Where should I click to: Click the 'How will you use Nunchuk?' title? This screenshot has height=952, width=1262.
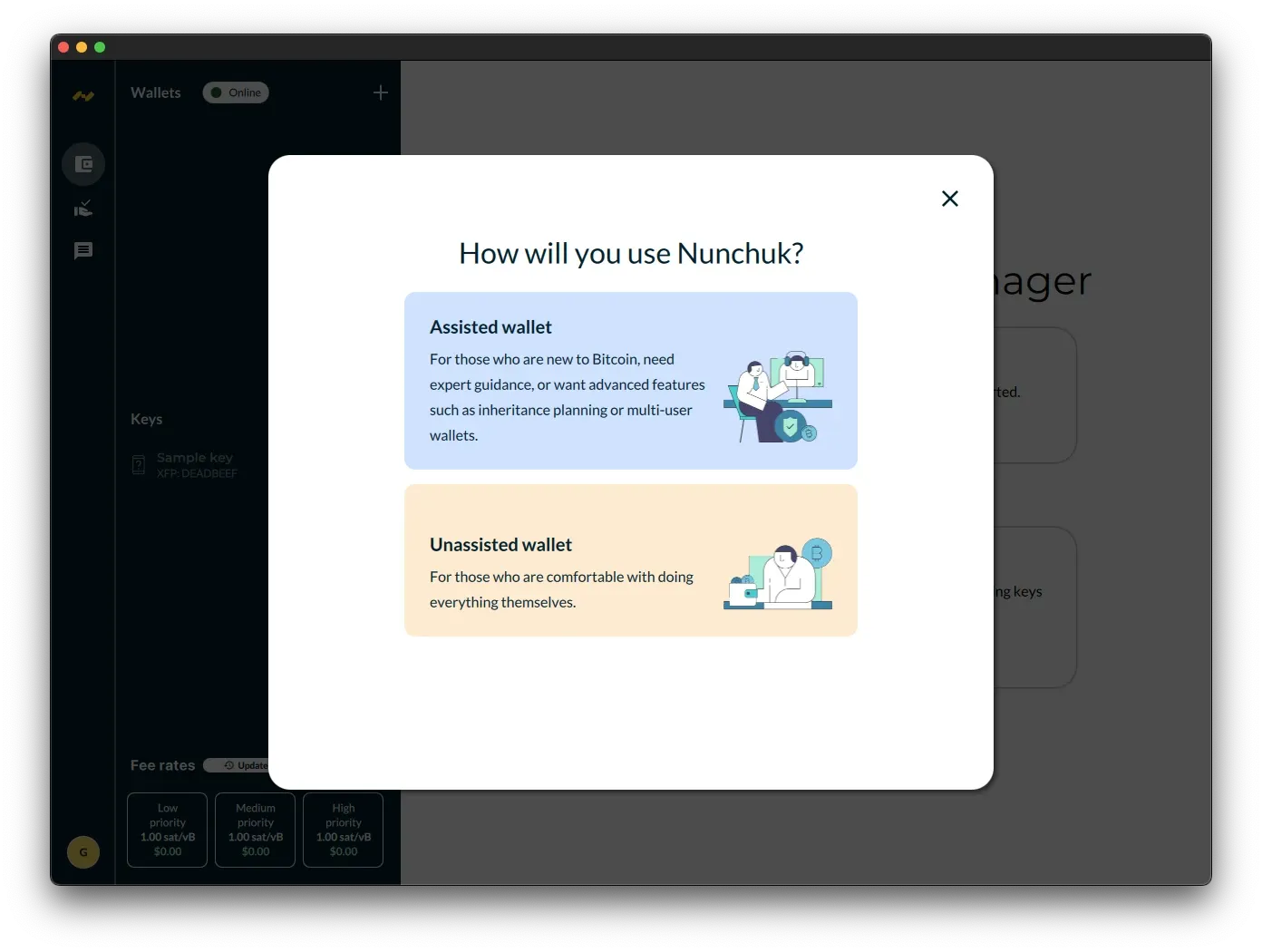click(x=631, y=254)
